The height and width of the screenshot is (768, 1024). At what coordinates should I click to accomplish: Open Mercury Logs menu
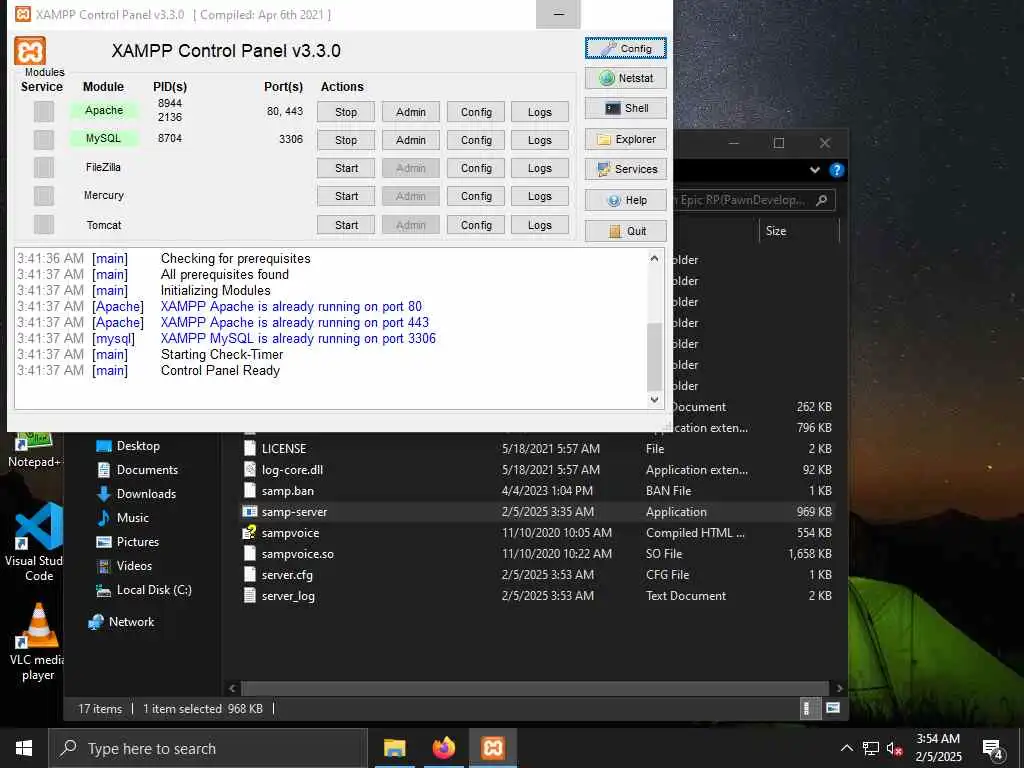(x=540, y=196)
